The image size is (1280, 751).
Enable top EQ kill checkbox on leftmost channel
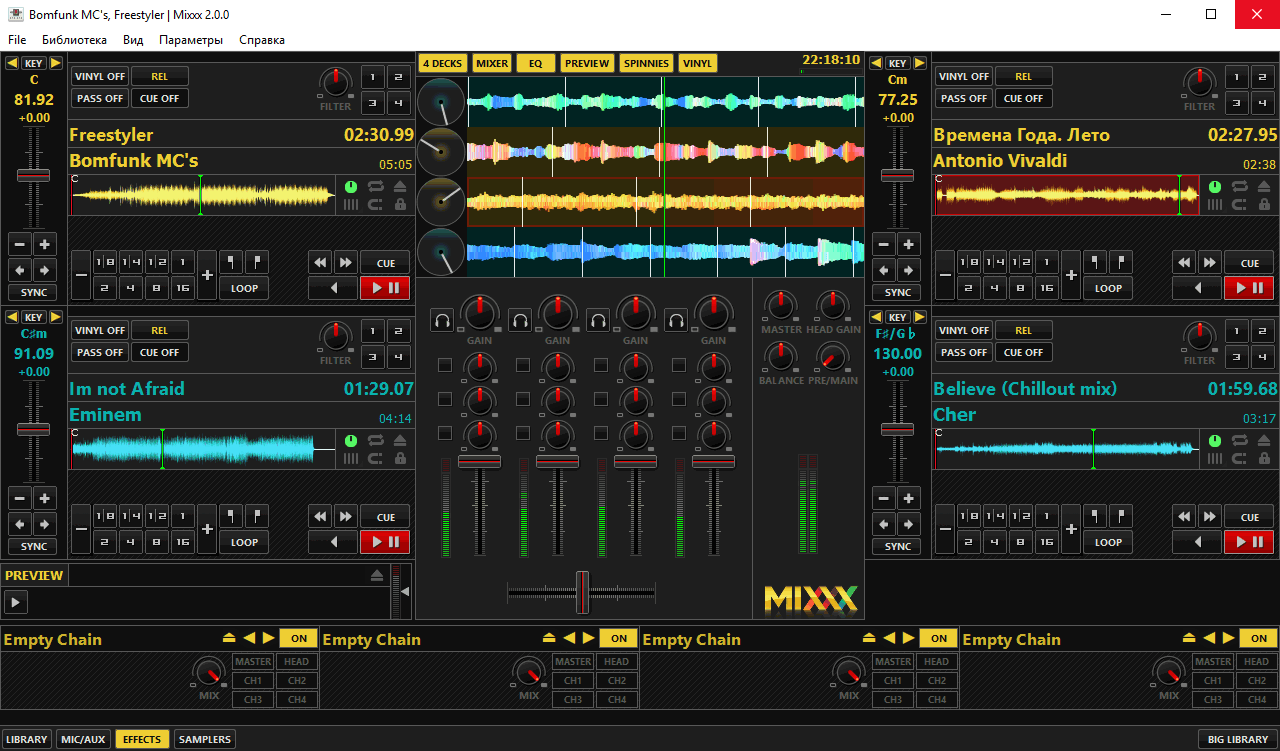pos(445,365)
